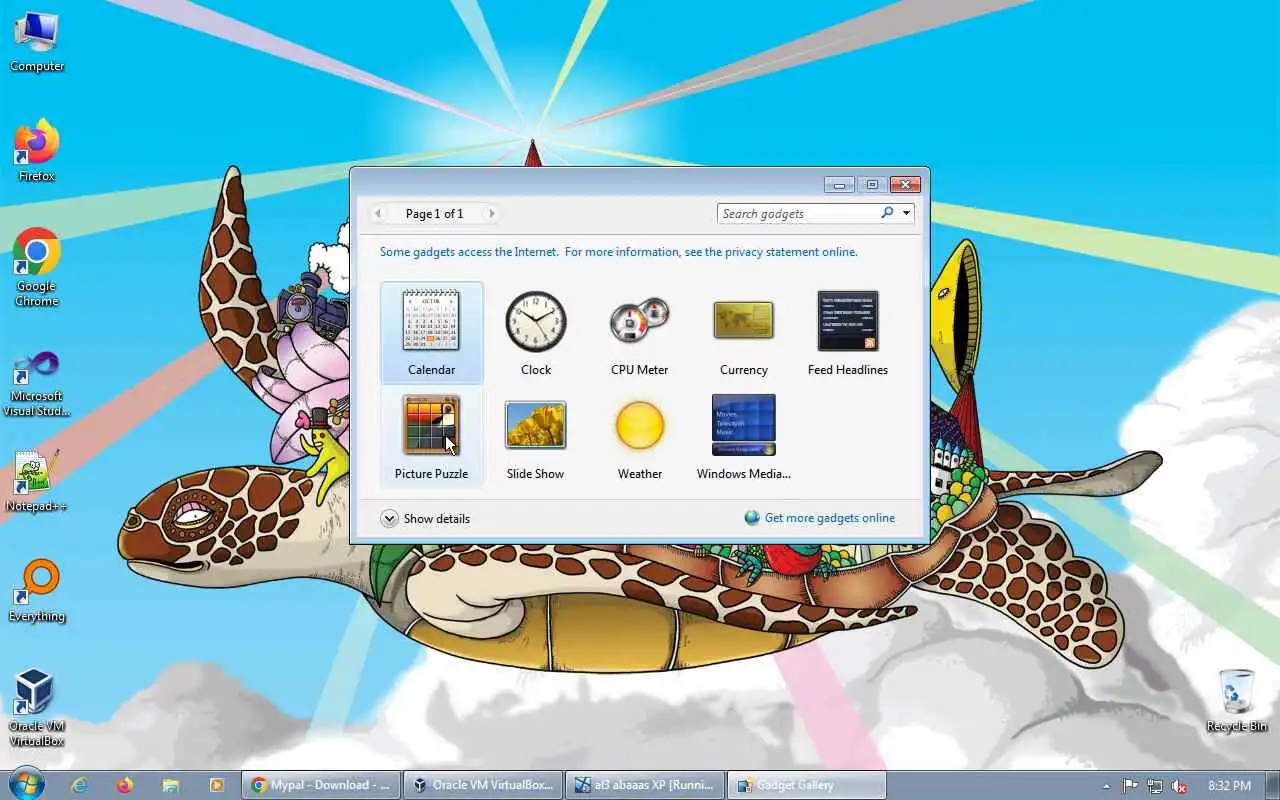Open network tray icon
Image resolution: width=1280 pixels, height=800 pixels.
[x=1155, y=786]
